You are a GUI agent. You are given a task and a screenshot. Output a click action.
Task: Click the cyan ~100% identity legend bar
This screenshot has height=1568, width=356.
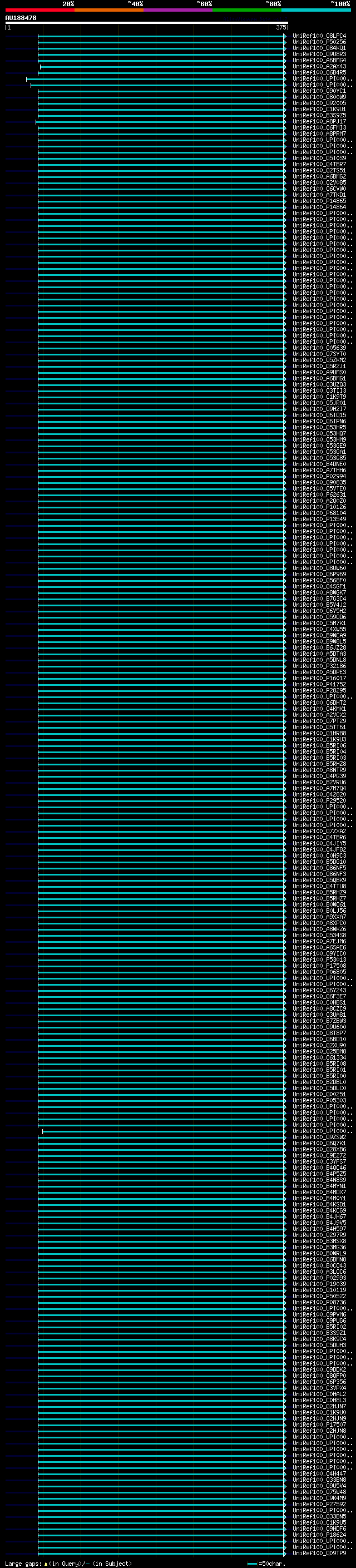(316, 10)
